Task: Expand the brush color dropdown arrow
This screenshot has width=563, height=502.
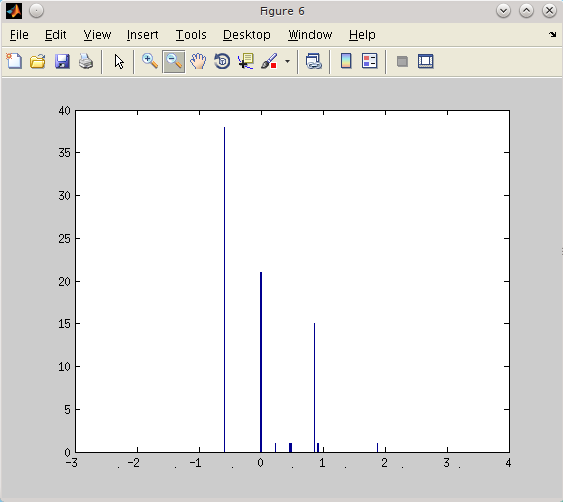Action: [x=287, y=61]
